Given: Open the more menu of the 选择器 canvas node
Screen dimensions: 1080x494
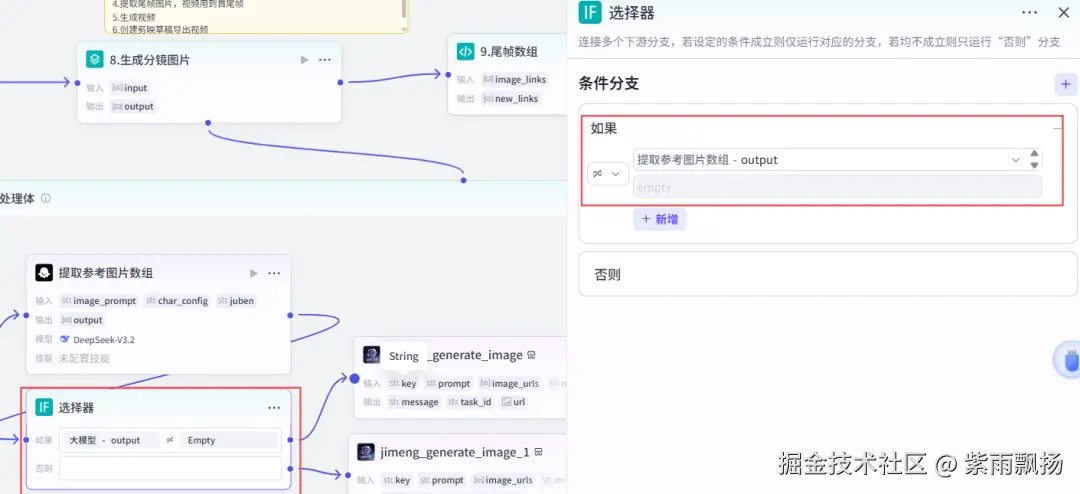Looking at the screenshot, I should click(x=274, y=407).
